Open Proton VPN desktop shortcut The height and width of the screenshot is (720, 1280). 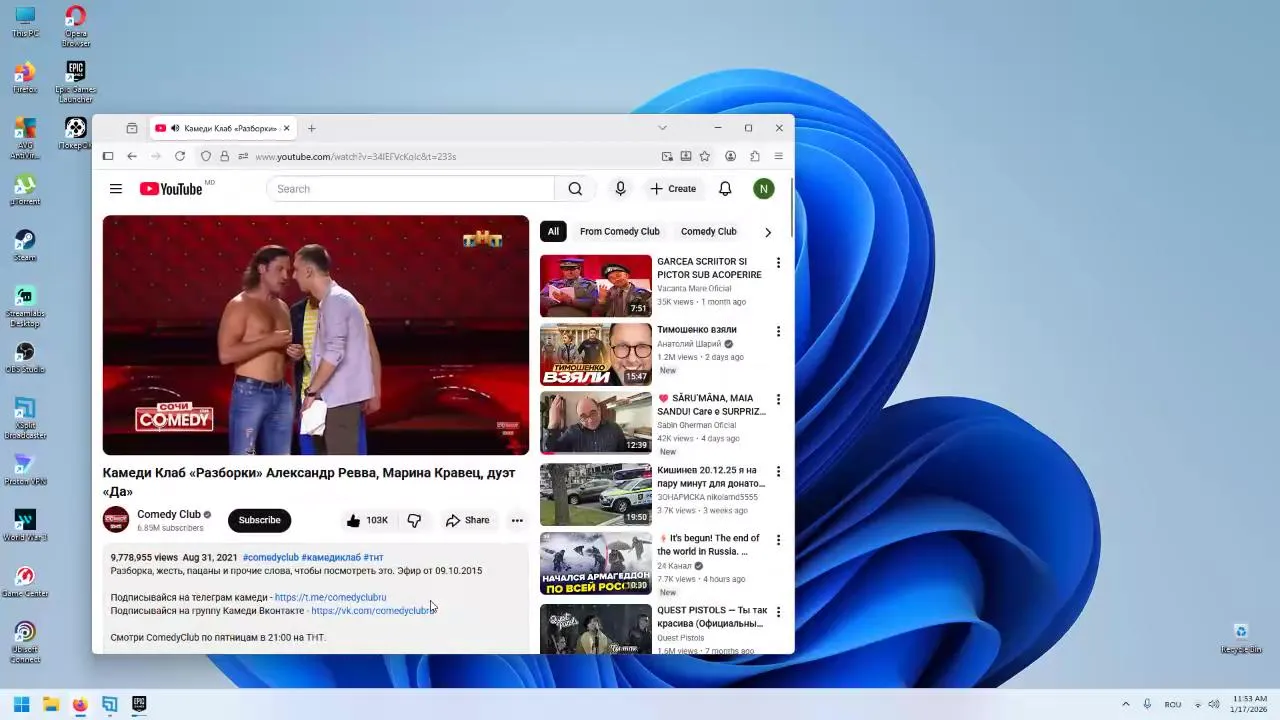25,470
